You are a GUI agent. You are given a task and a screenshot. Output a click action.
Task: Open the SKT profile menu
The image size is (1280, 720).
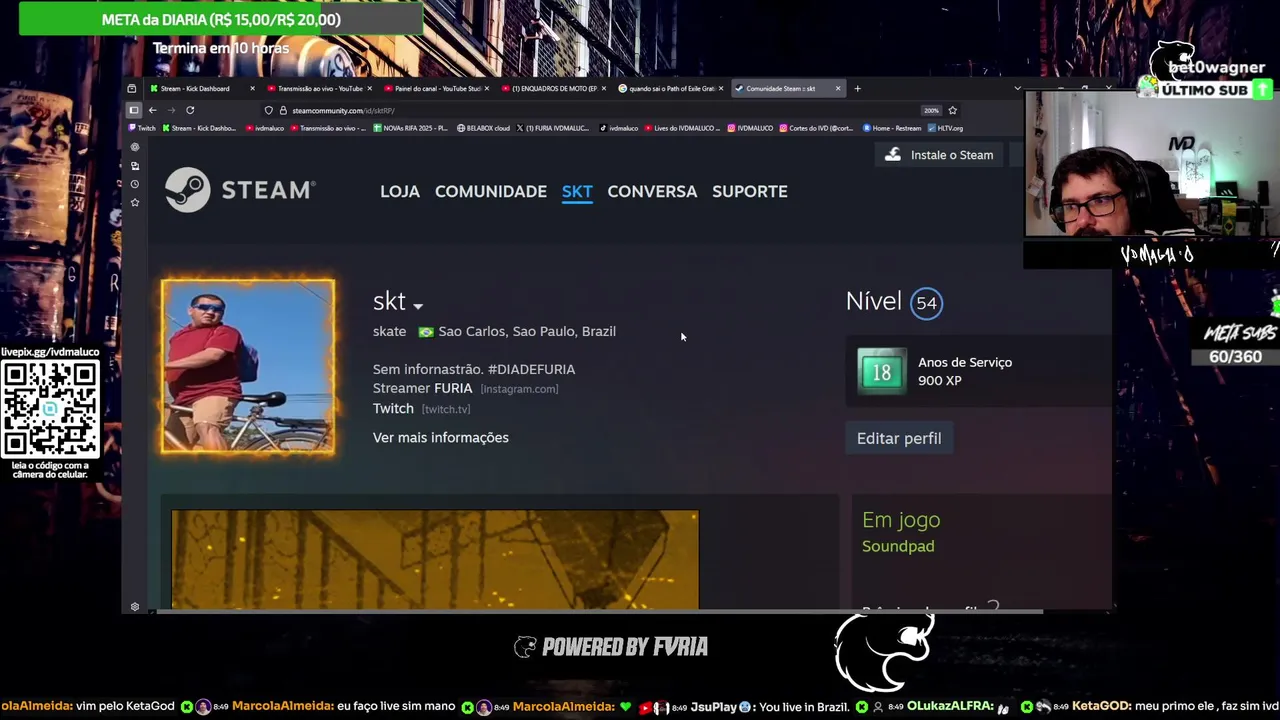[x=577, y=191]
